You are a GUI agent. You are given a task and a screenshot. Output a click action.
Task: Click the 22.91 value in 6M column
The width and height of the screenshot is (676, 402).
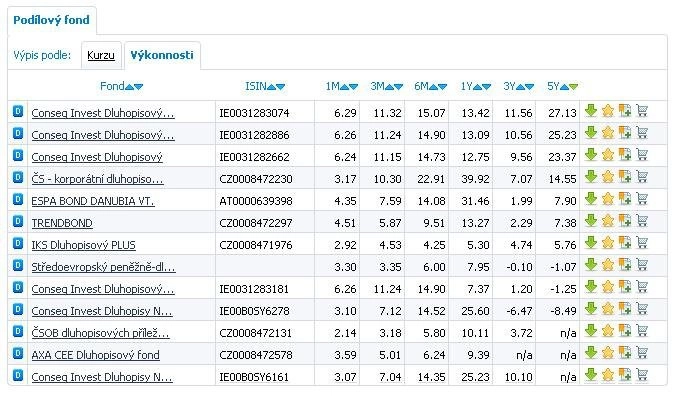[431, 179]
